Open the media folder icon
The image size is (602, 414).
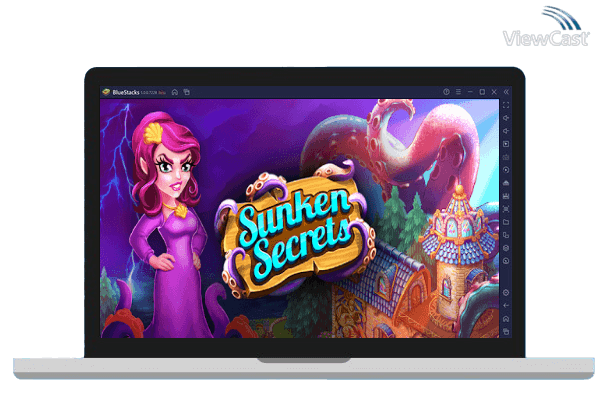point(506,222)
